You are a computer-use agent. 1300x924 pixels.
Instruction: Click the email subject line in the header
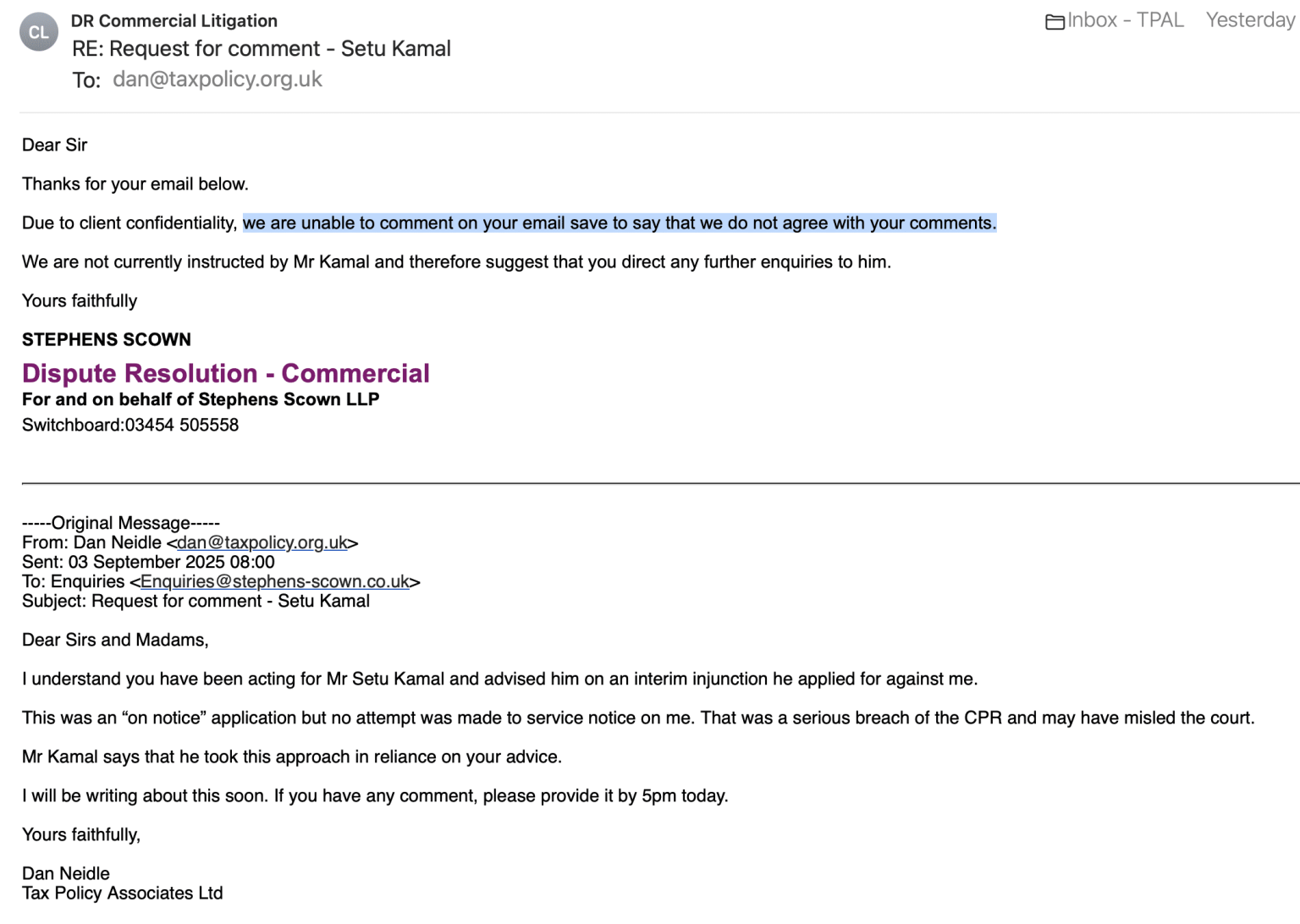tap(262, 49)
